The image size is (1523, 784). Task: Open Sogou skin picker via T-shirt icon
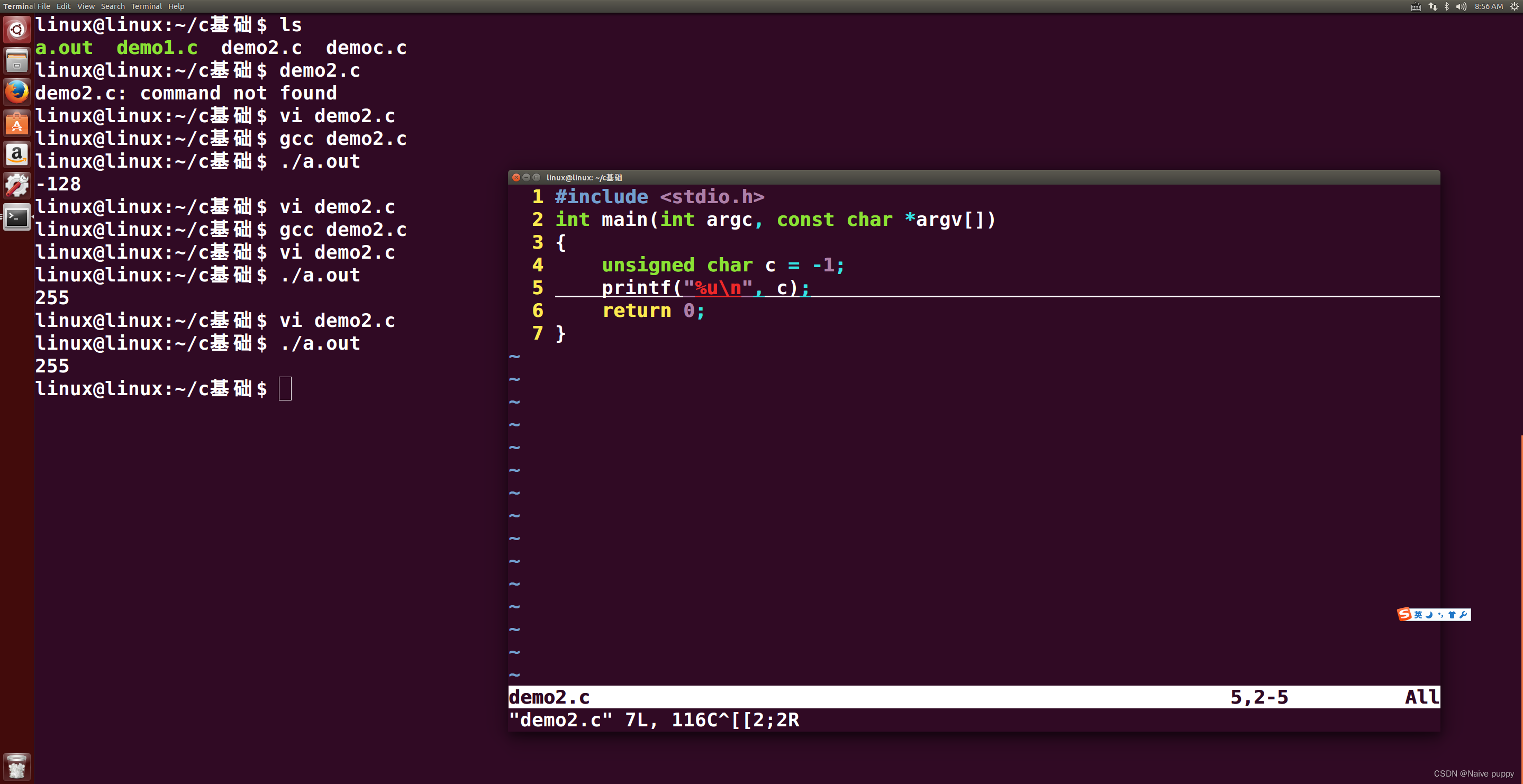(1453, 615)
